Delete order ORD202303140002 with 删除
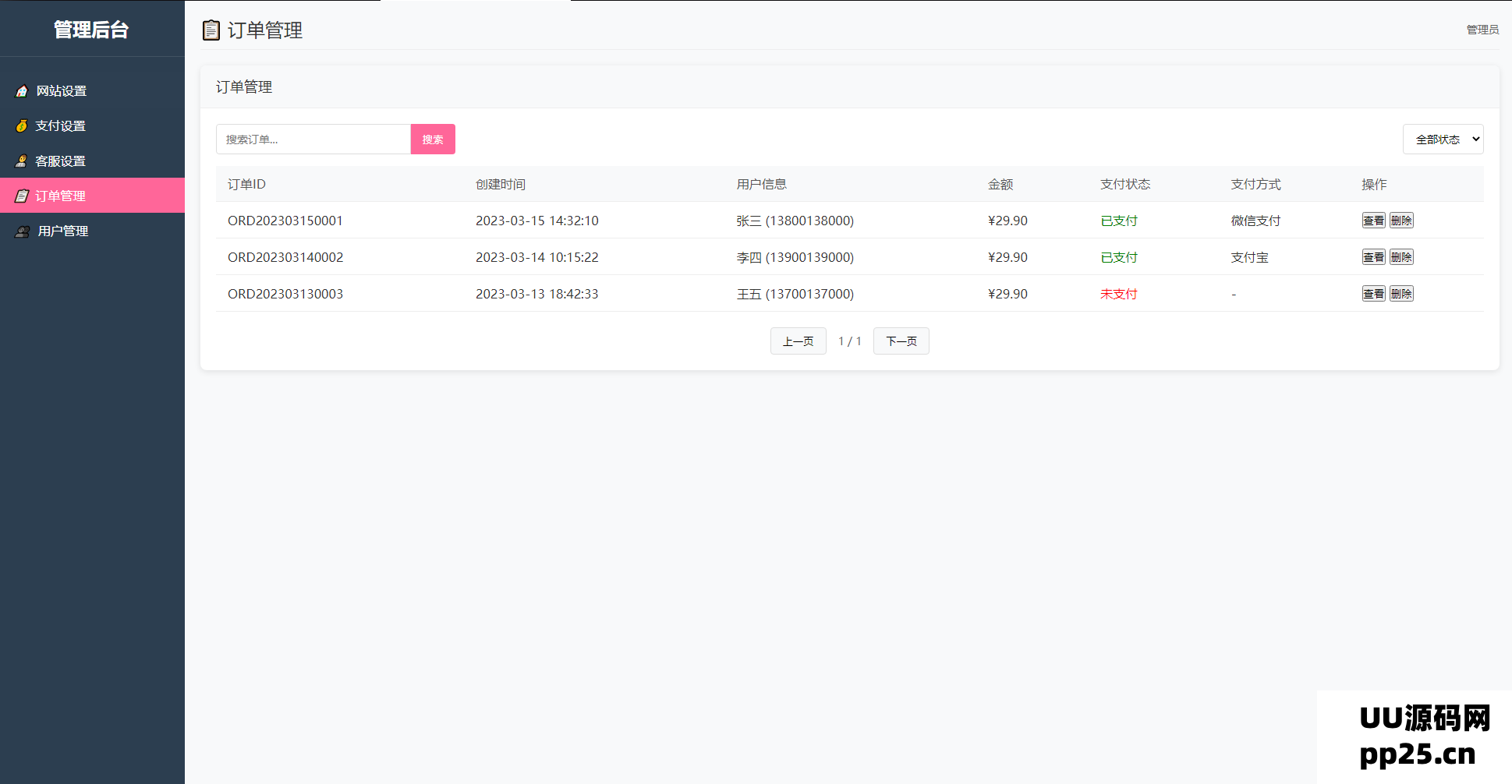The height and width of the screenshot is (784, 1512). (x=1401, y=257)
